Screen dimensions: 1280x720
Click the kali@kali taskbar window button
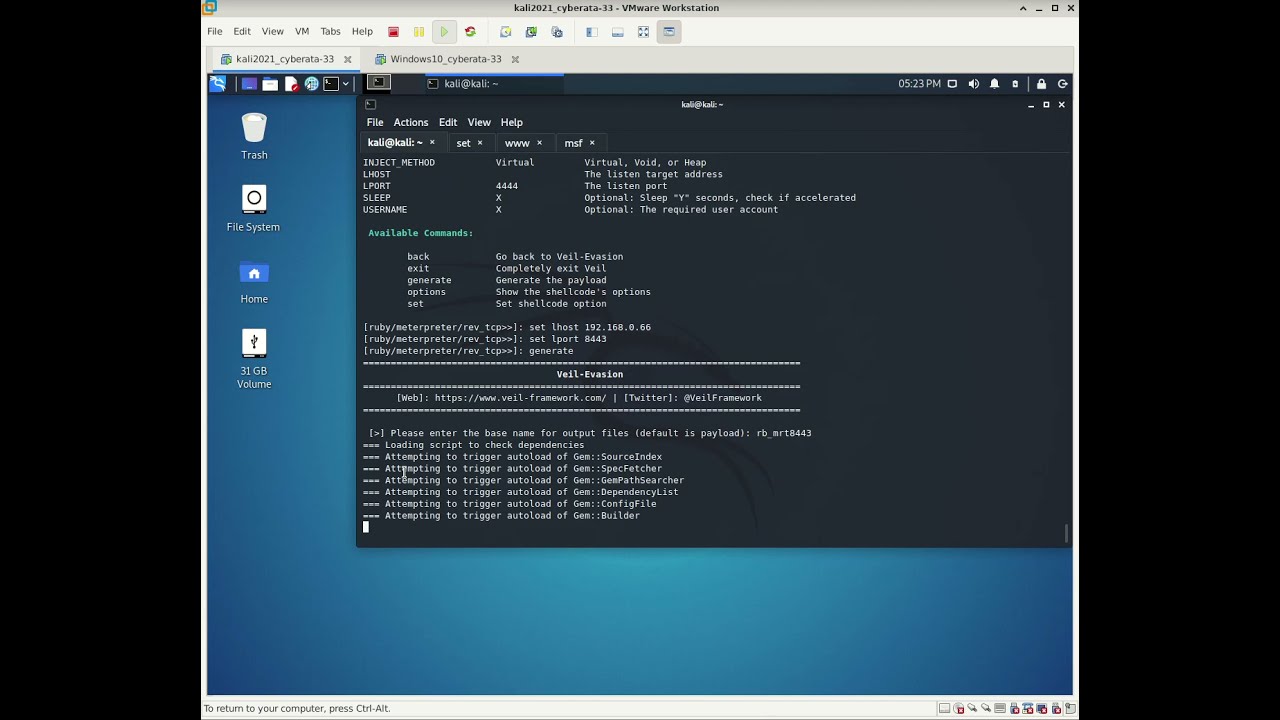(x=492, y=84)
